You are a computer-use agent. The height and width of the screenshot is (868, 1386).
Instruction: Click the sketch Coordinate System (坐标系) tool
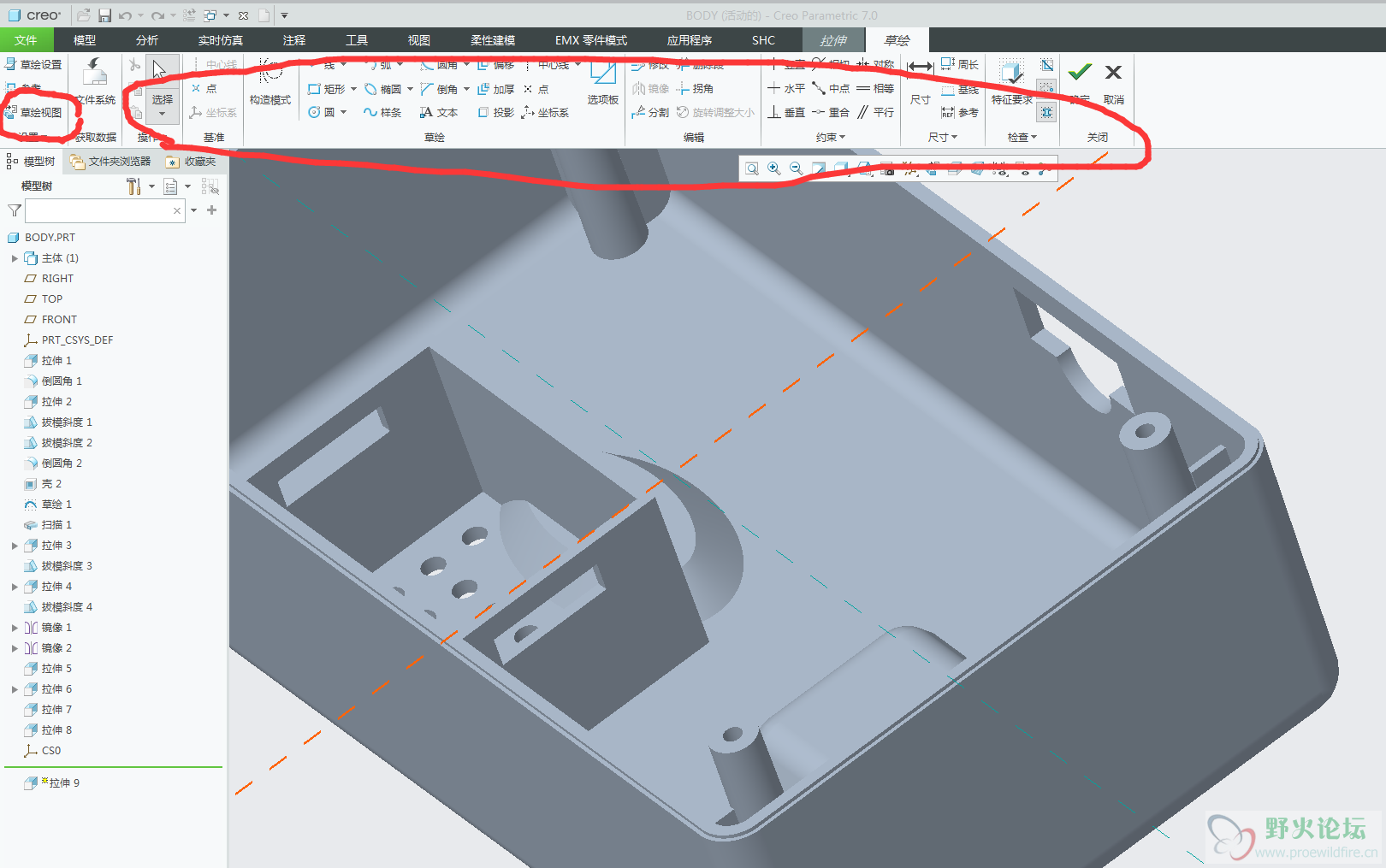coord(545,112)
